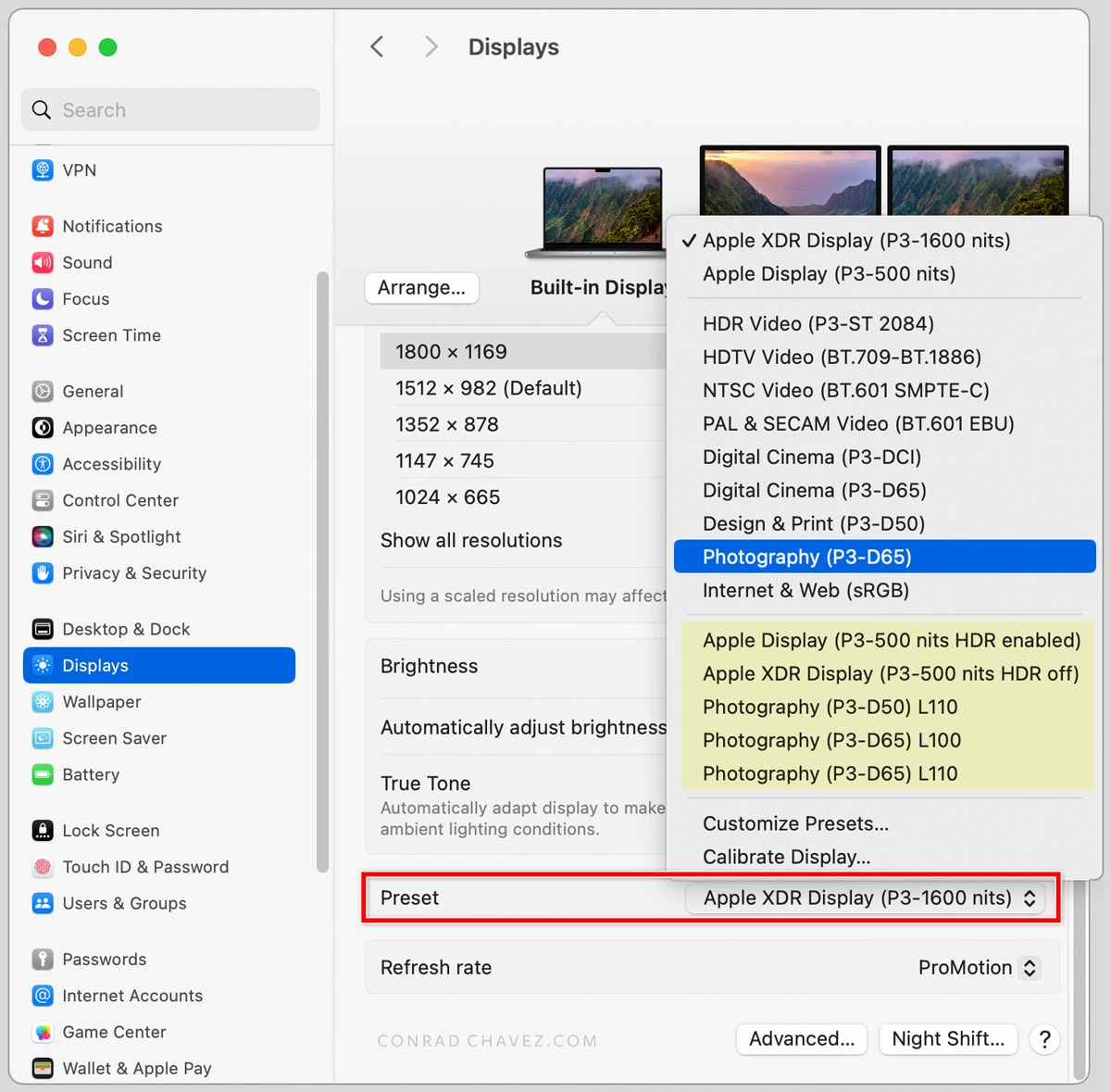The width and height of the screenshot is (1111, 1092).
Task: Click the Desktop & Dock icon
Action: pos(43,629)
